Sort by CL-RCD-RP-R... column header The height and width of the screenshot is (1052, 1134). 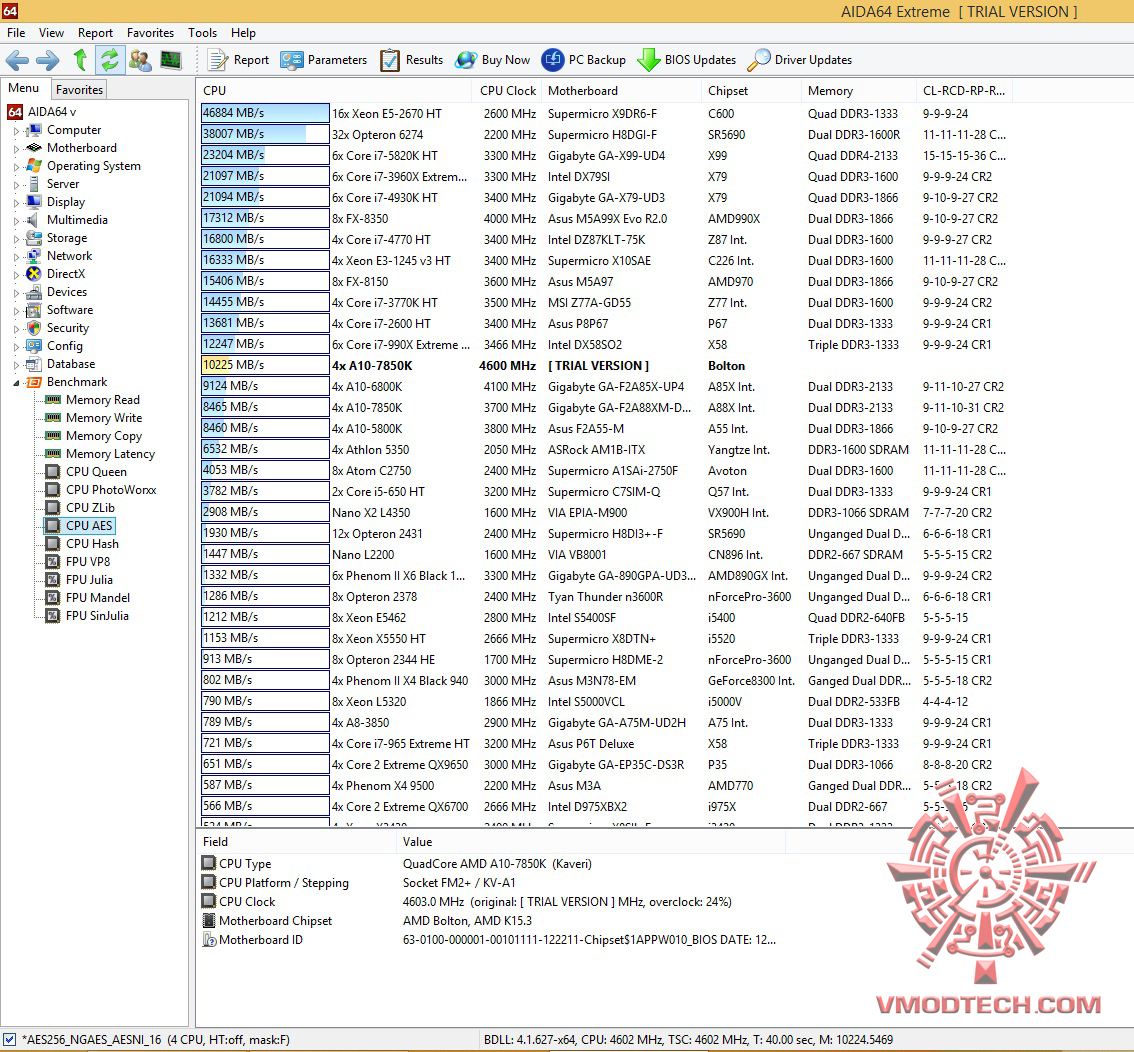click(964, 91)
